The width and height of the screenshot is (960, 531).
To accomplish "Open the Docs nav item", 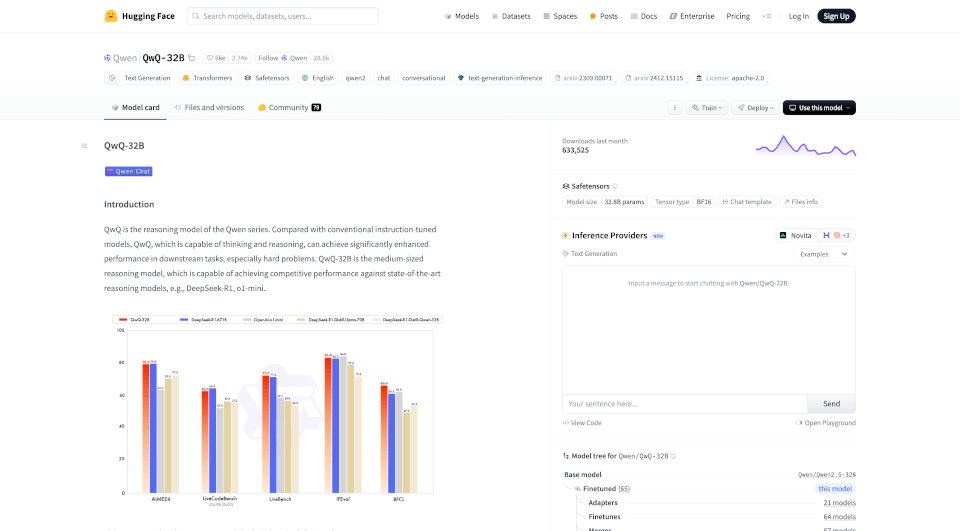I will click(x=643, y=16).
